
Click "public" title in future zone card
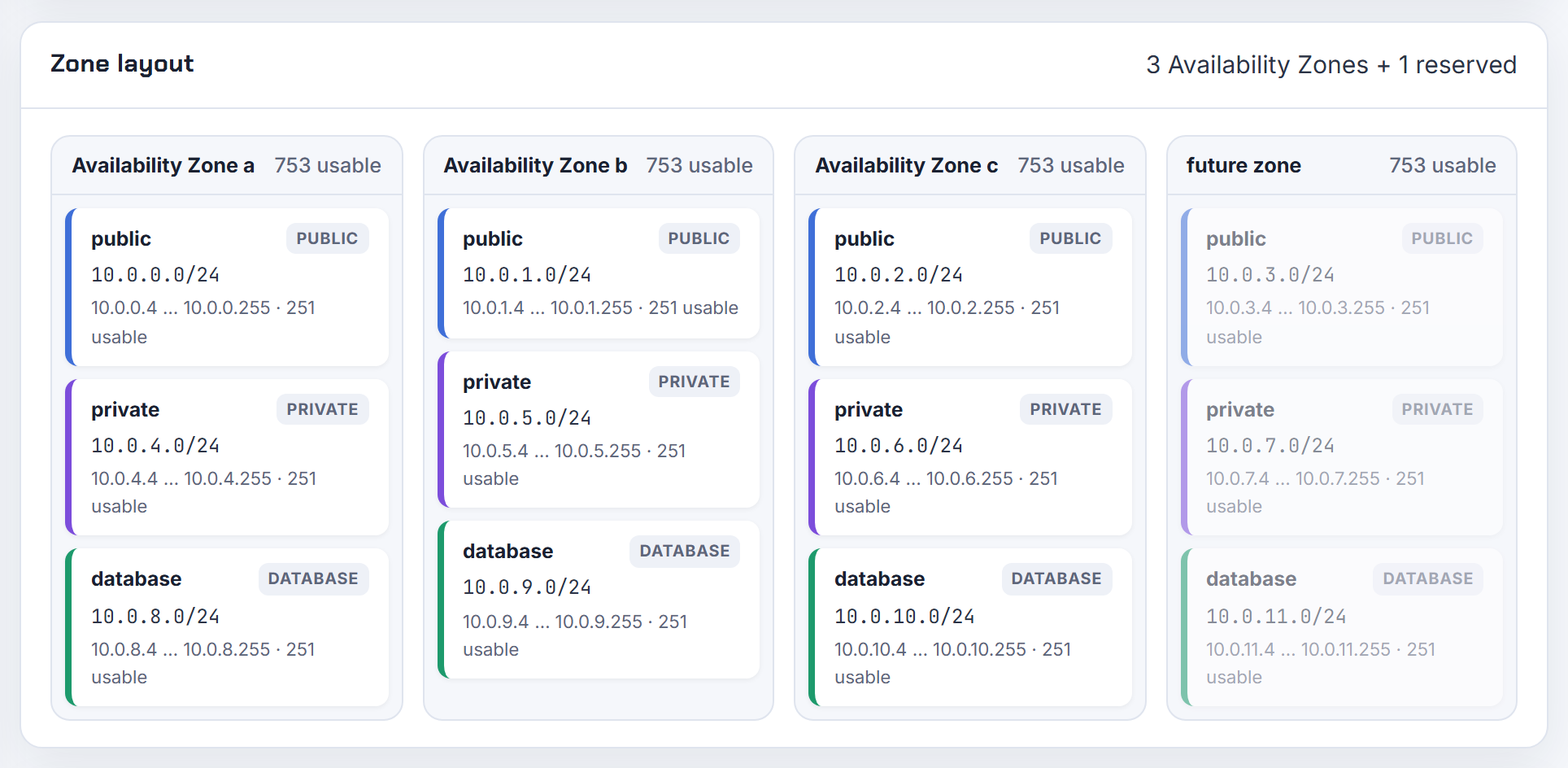(x=1236, y=238)
